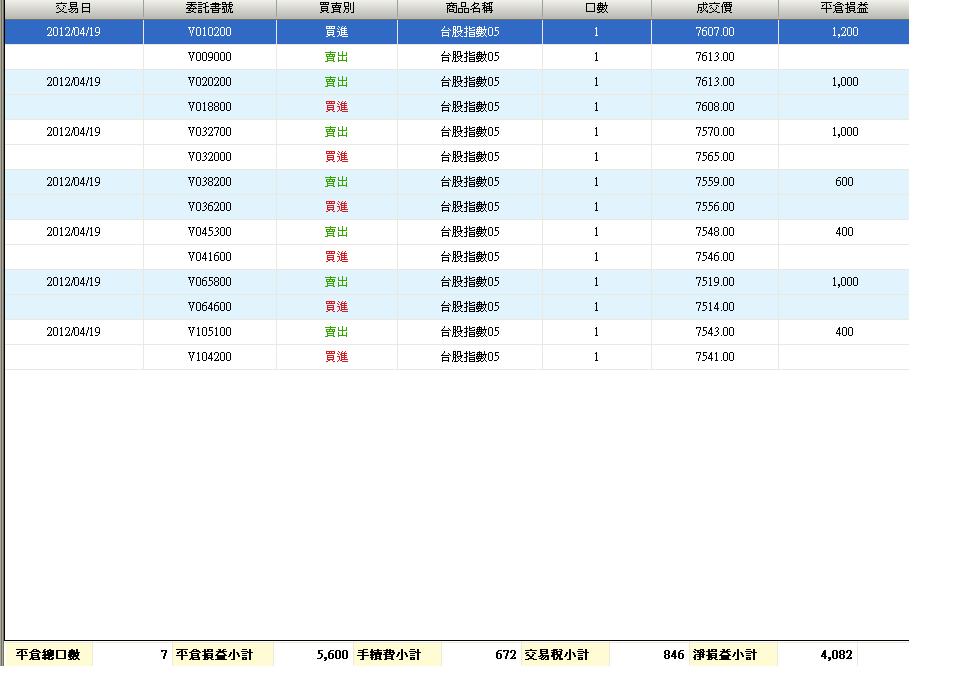Click 台股指數05 in the V038200 row
The image size is (978, 697).
(x=470, y=182)
